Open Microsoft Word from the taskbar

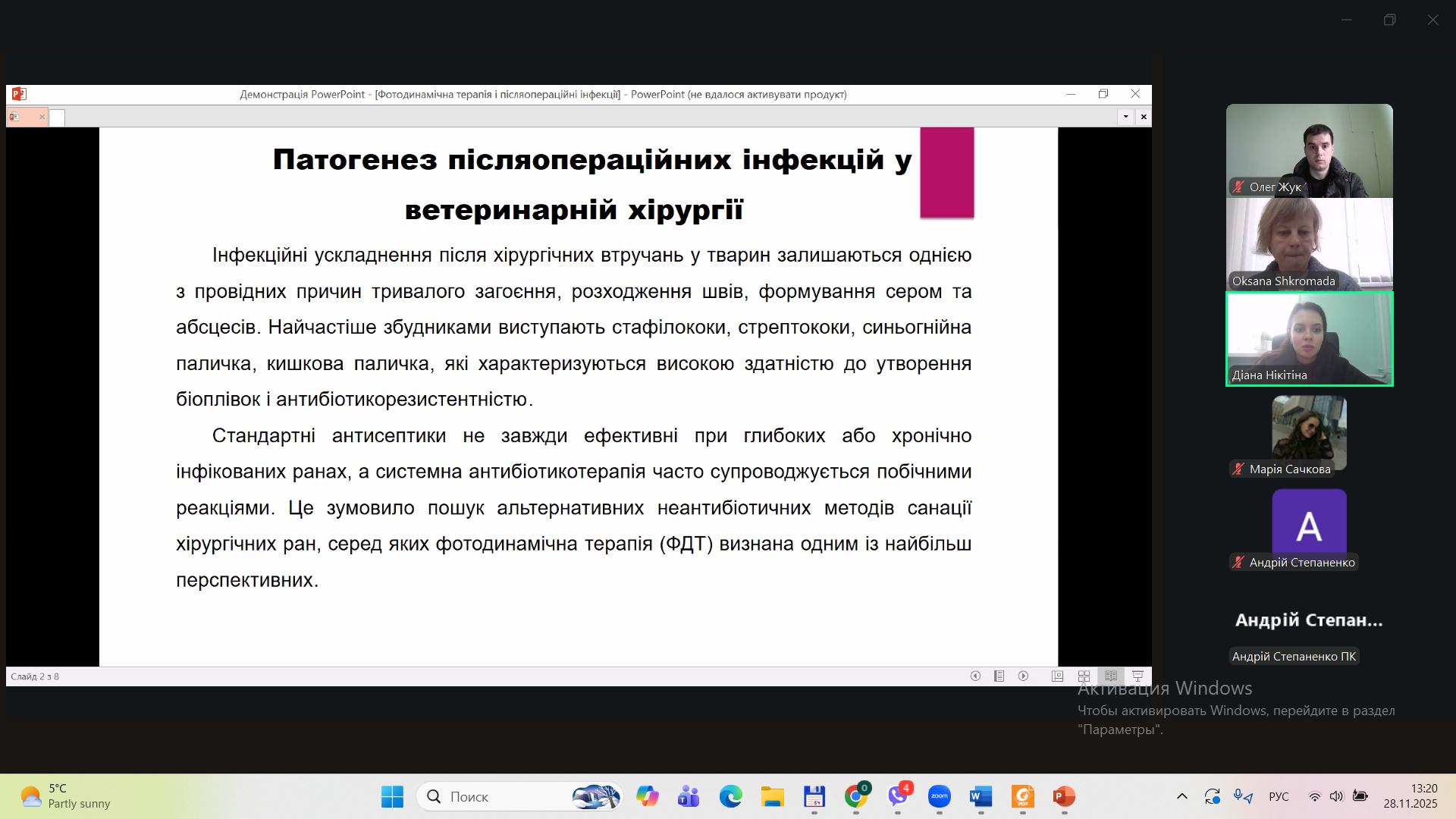pyautogui.click(x=981, y=796)
